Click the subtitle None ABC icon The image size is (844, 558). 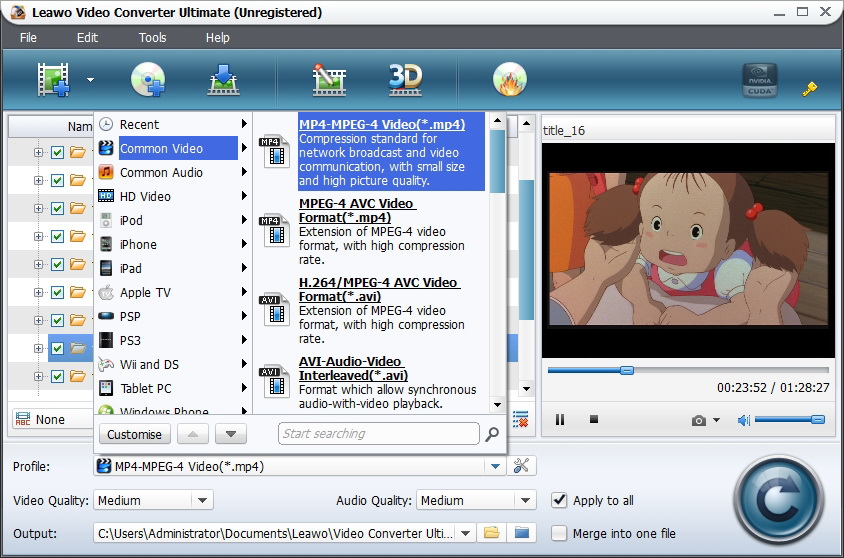[23, 419]
